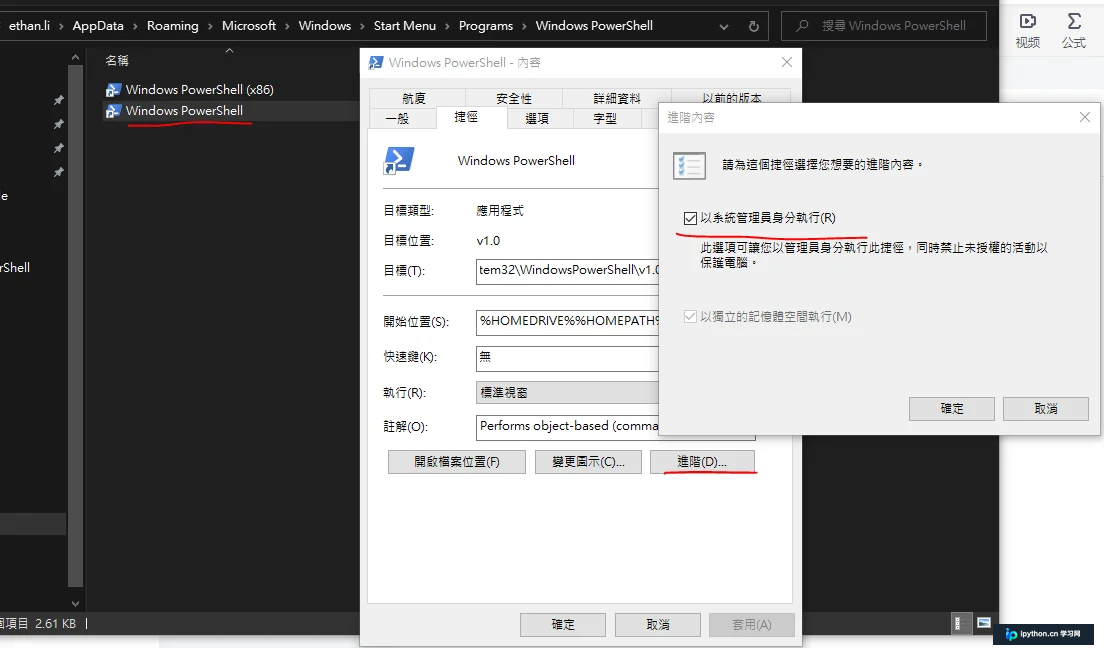Viewport: 1104px width, 648px height.
Task: Click the Programs breadcrumb in address bar
Action: click(486, 26)
